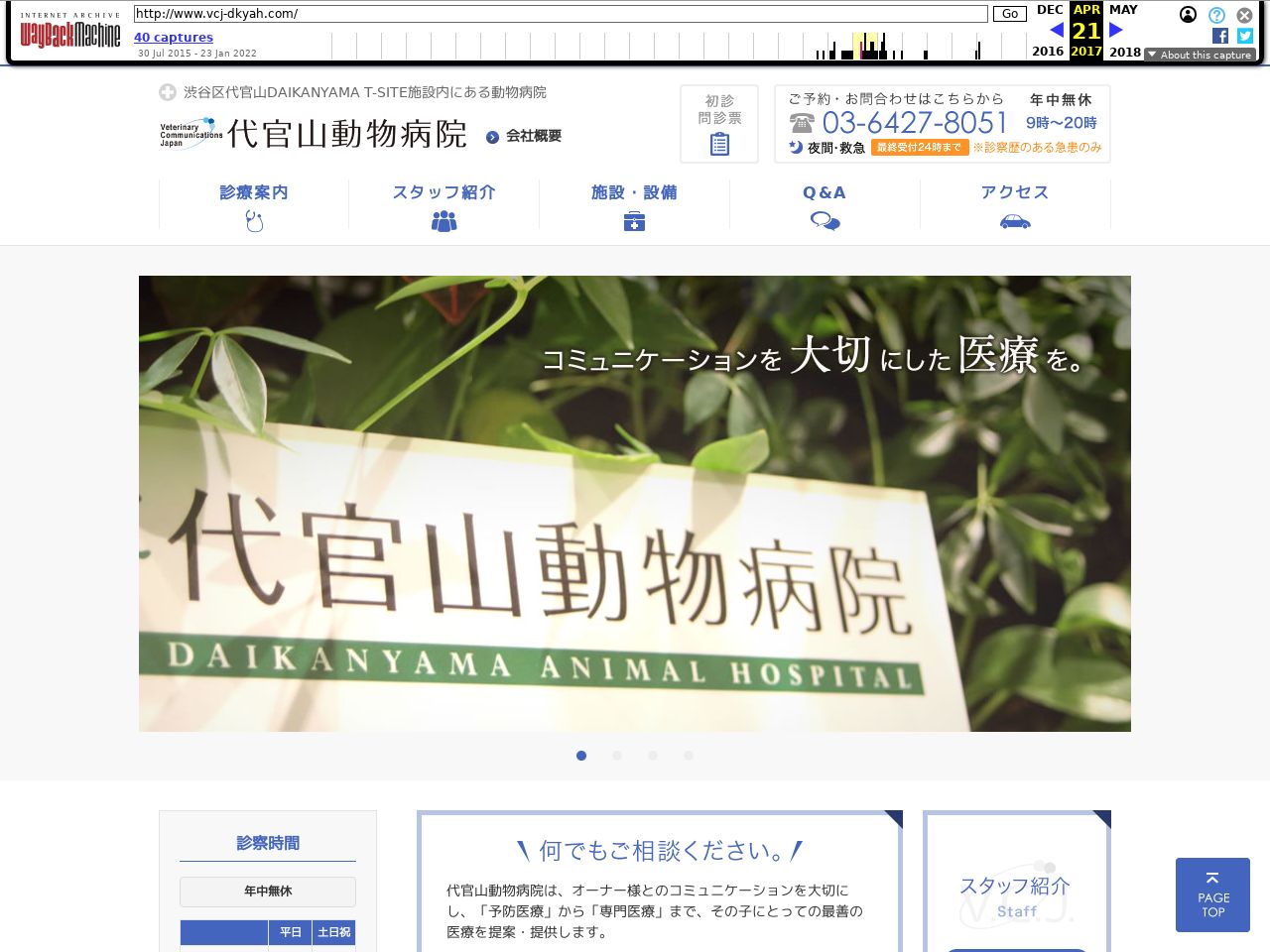Expand the About this capture dropdown
The height and width of the screenshot is (952, 1270).
(1200, 55)
